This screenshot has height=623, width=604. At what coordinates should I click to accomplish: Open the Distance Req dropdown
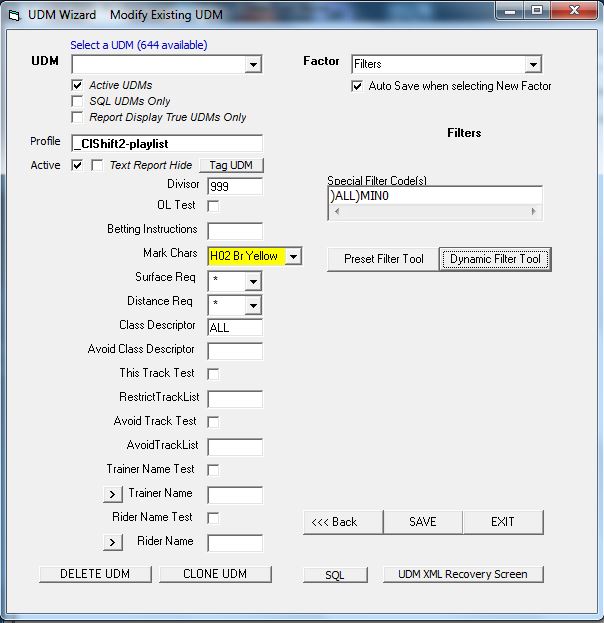(x=253, y=306)
